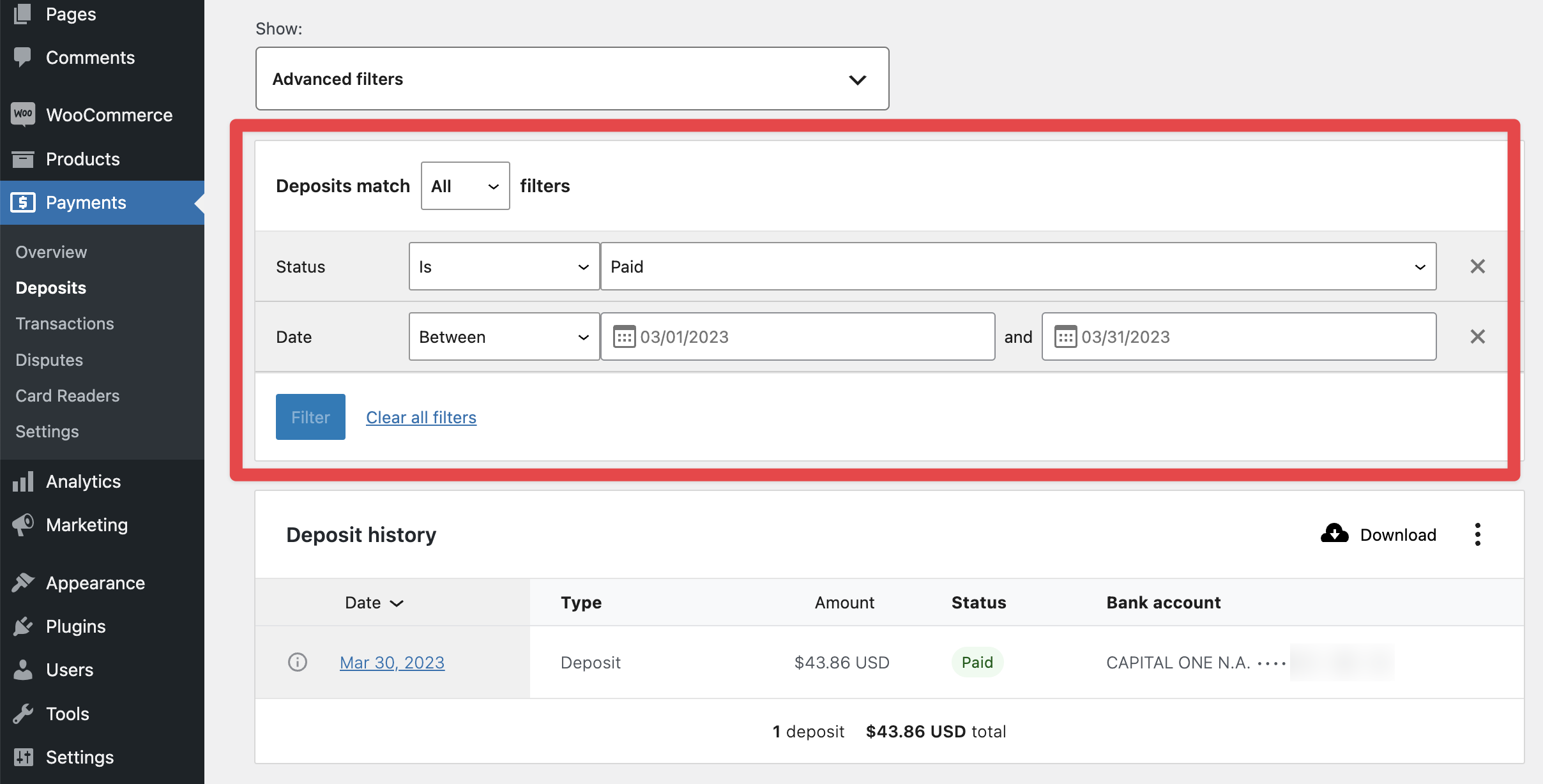Open the Appearance sidebar icon
Screen dimensions: 1543x784
click(23, 582)
